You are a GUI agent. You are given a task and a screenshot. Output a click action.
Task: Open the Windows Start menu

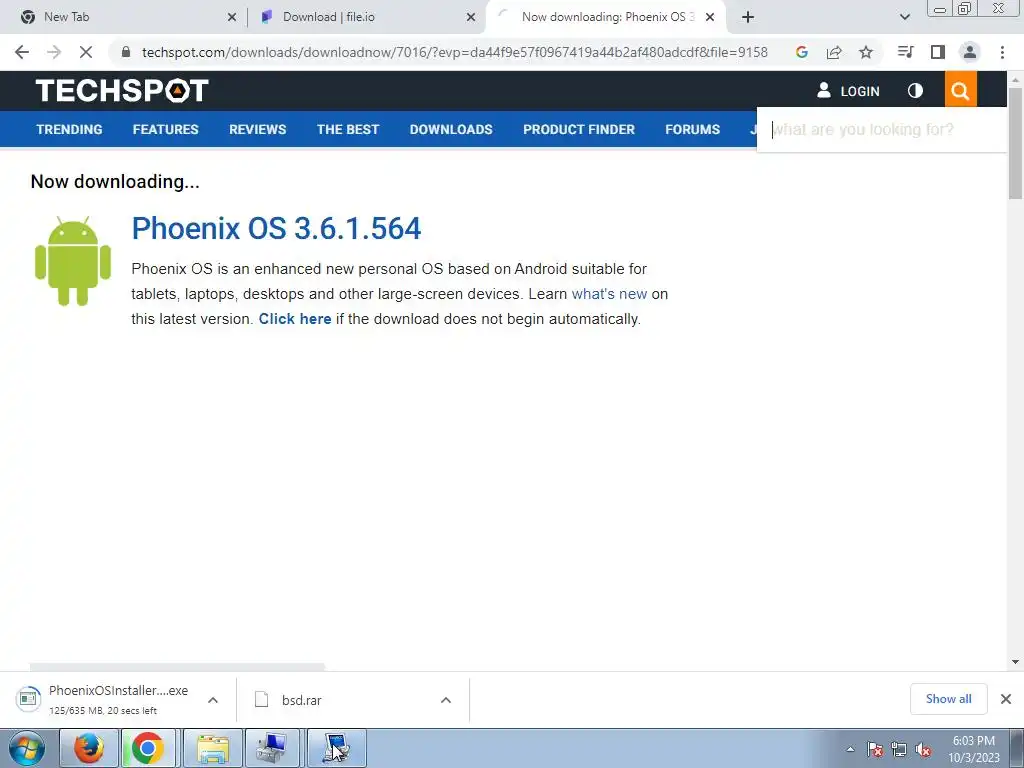click(x=27, y=748)
